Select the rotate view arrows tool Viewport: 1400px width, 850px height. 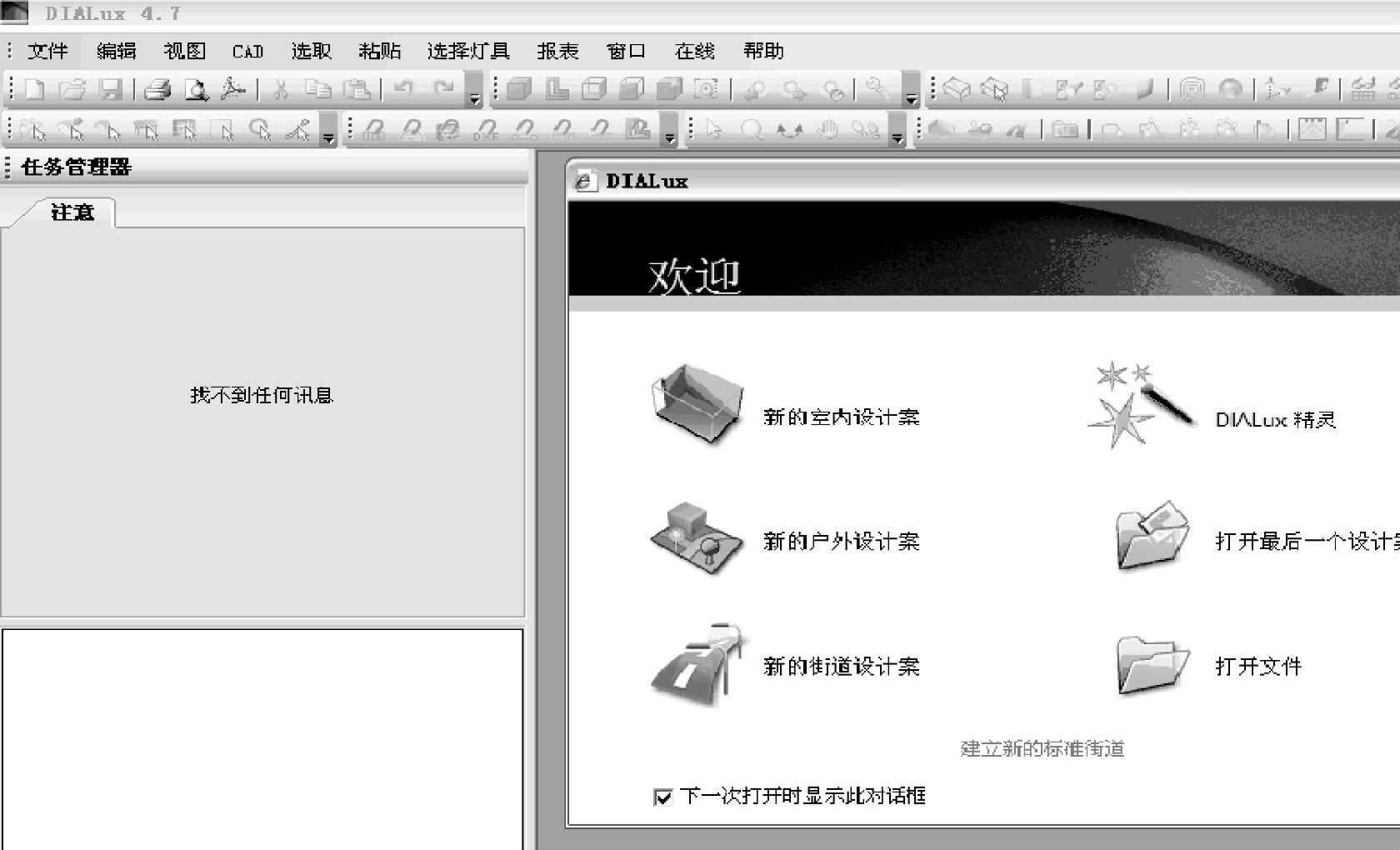coord(789,130)
